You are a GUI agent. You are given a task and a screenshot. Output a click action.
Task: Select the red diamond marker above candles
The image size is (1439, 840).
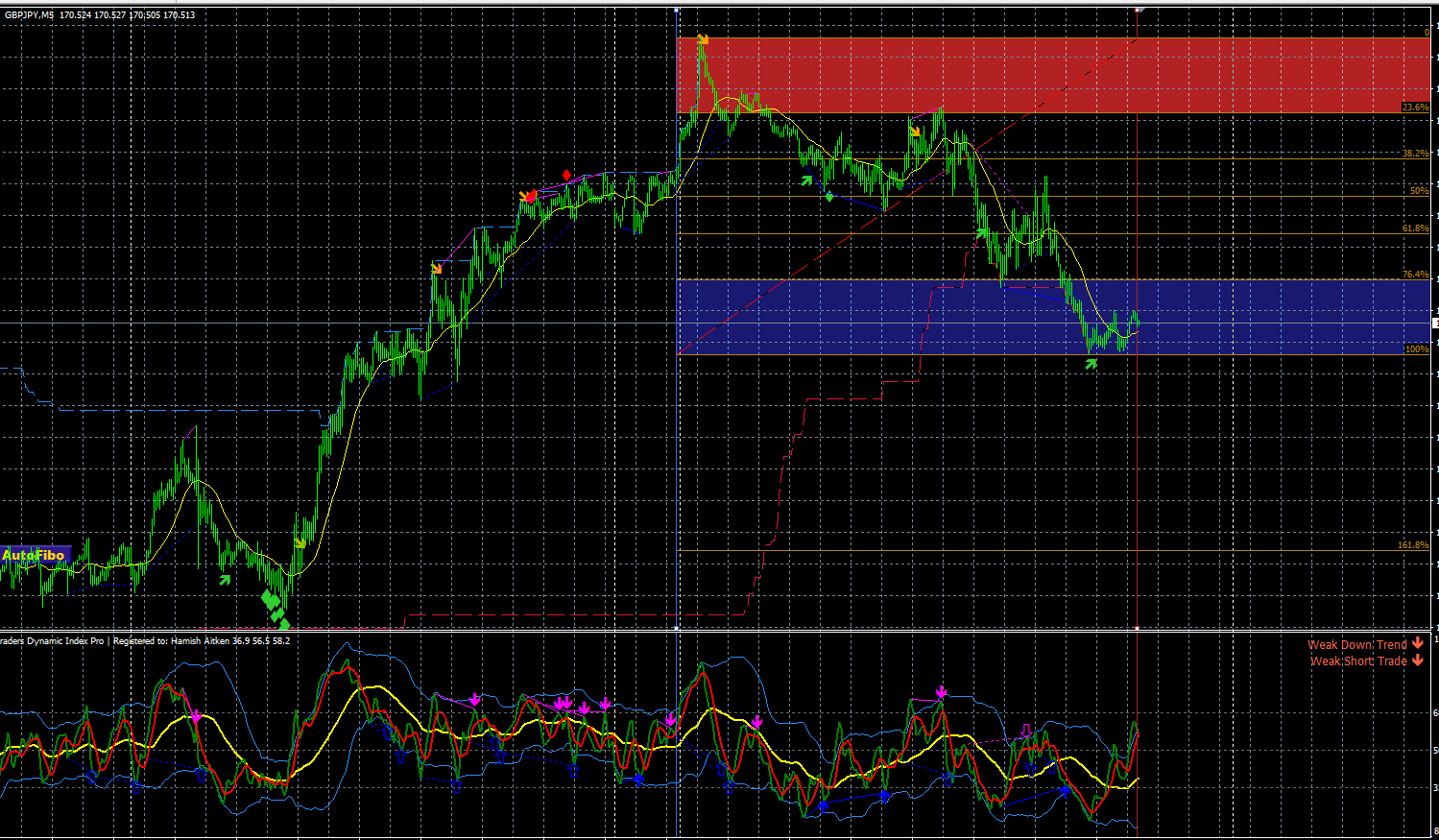[x=567, y=175]
